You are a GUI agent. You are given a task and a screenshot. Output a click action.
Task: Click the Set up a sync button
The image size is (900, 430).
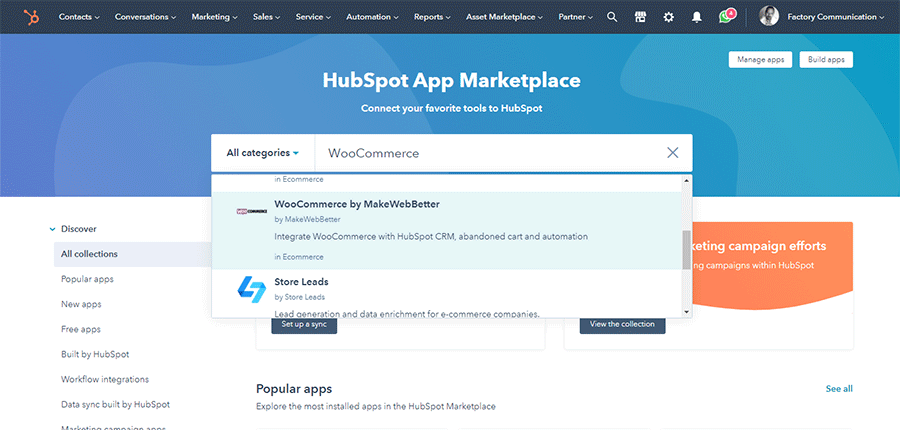(304, 325)
